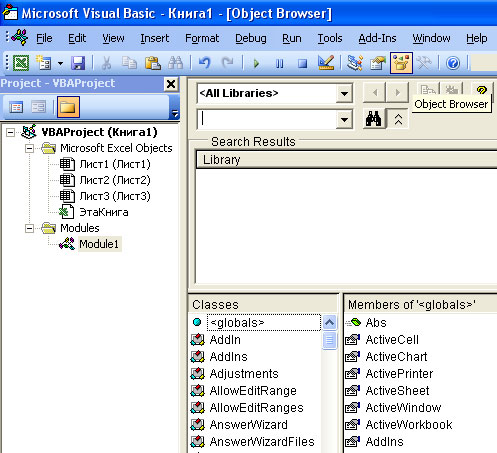
Task: Select AnswerWizard class in Classes list
Action: point(249,425)
